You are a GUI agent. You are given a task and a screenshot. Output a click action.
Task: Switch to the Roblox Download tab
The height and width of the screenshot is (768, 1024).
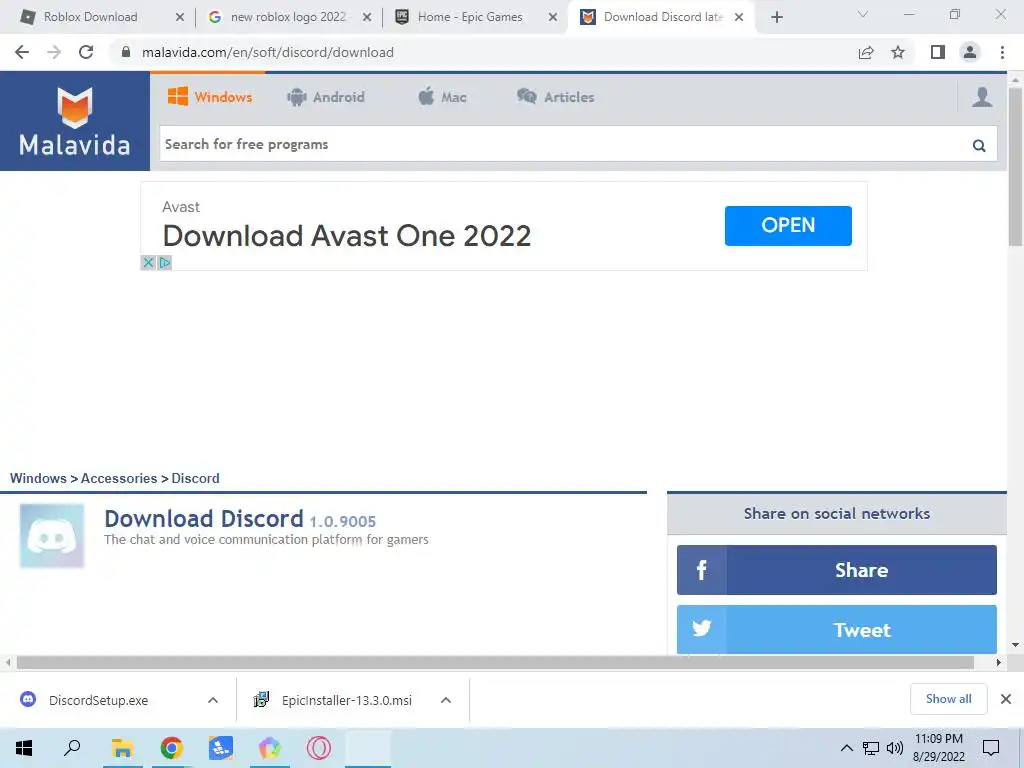tap(91, 17)
